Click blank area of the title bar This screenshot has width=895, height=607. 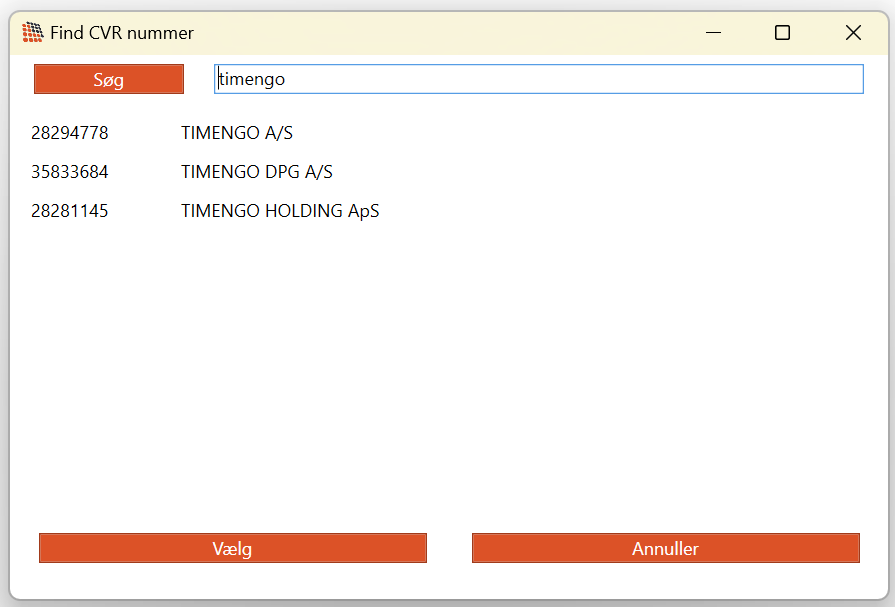point(450,33)
